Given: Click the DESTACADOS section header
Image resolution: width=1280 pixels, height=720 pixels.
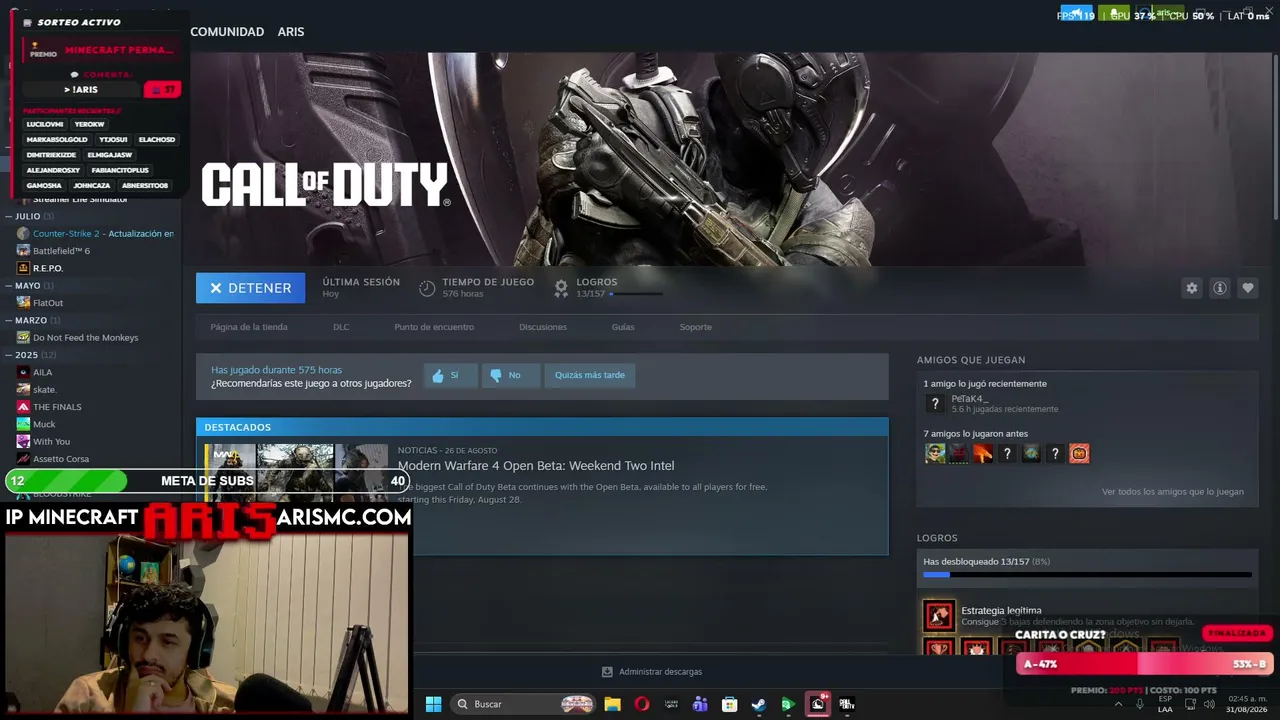Looking at the screenshot, I should coord(542,427).
